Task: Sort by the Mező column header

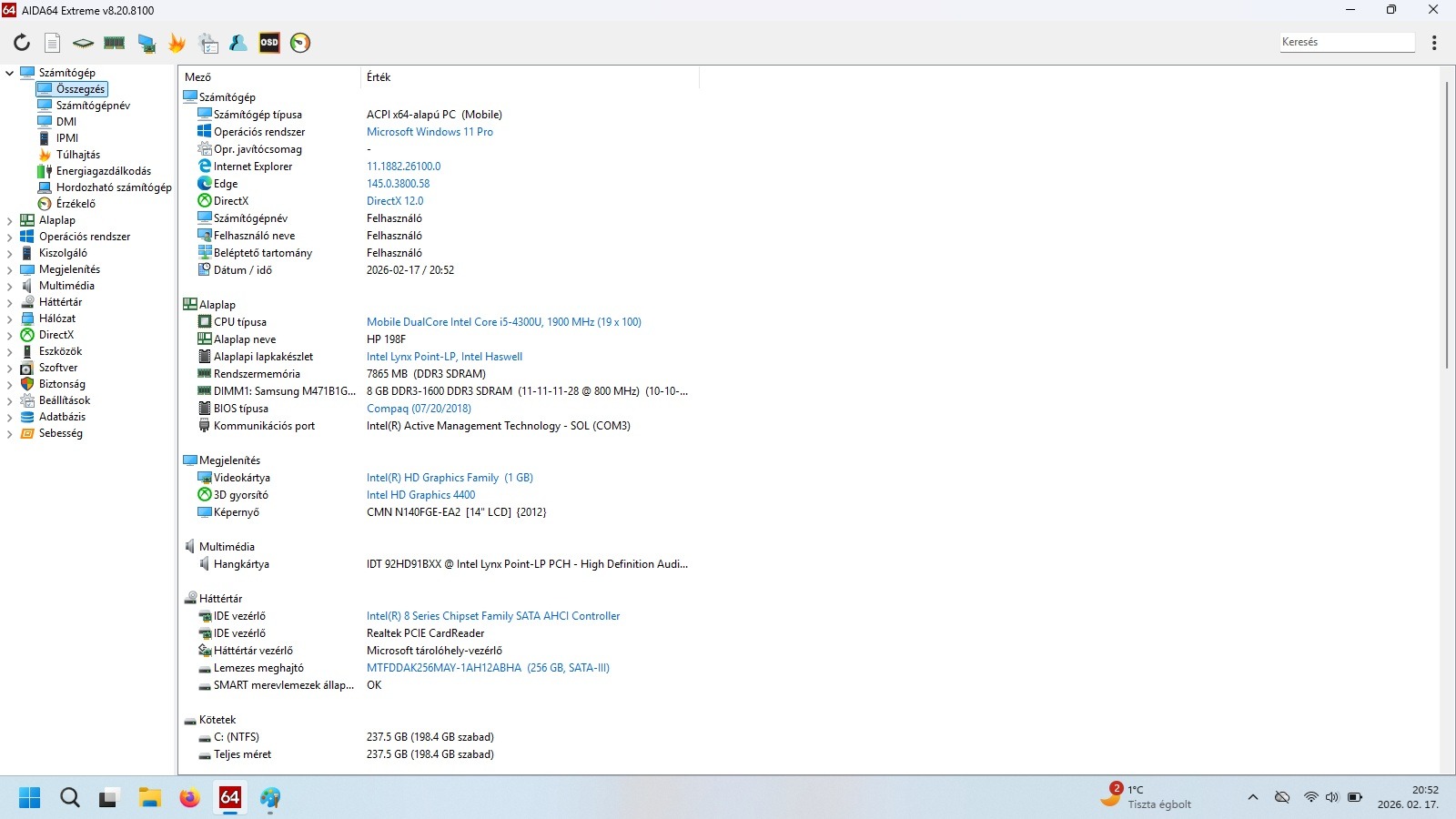Action: [269, 77]
